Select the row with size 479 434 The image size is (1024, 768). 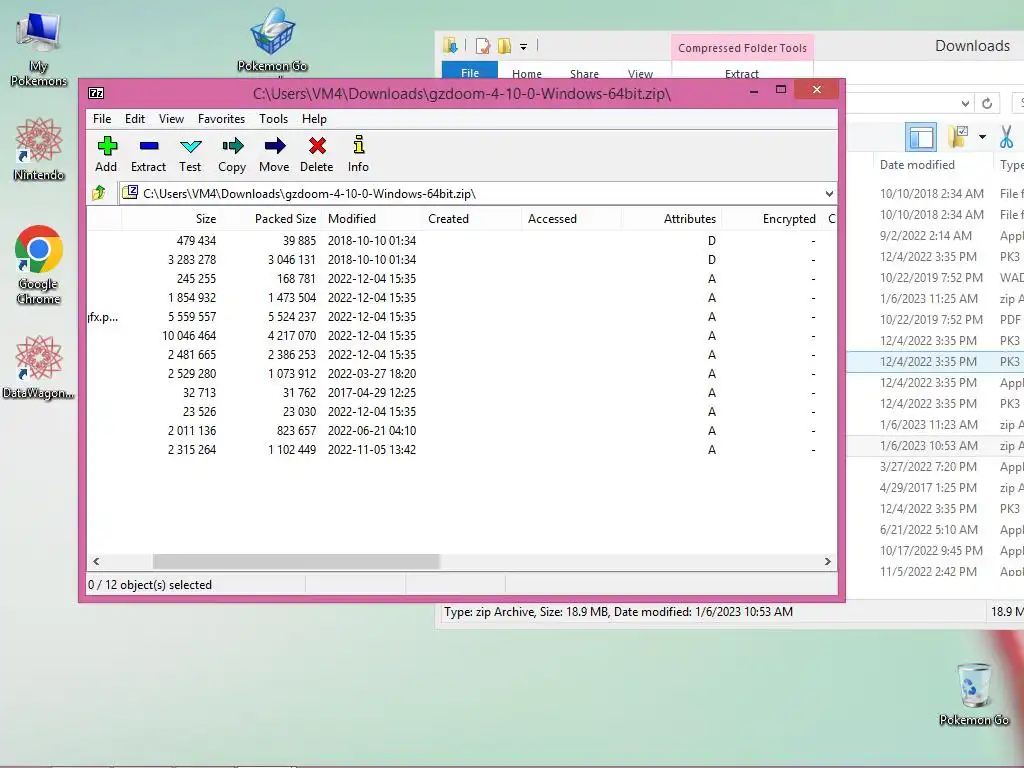[462, 240]
